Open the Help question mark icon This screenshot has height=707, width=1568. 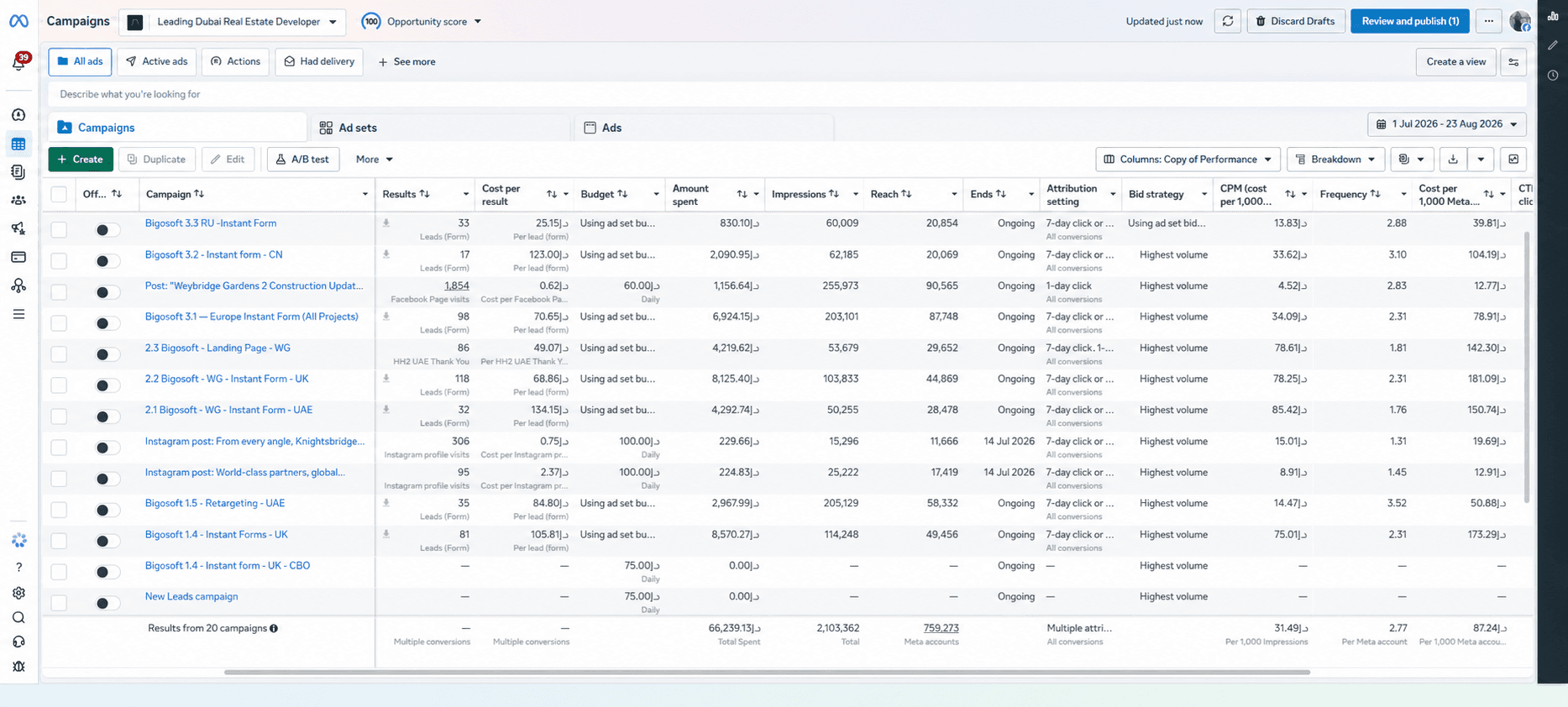point(18,568)
